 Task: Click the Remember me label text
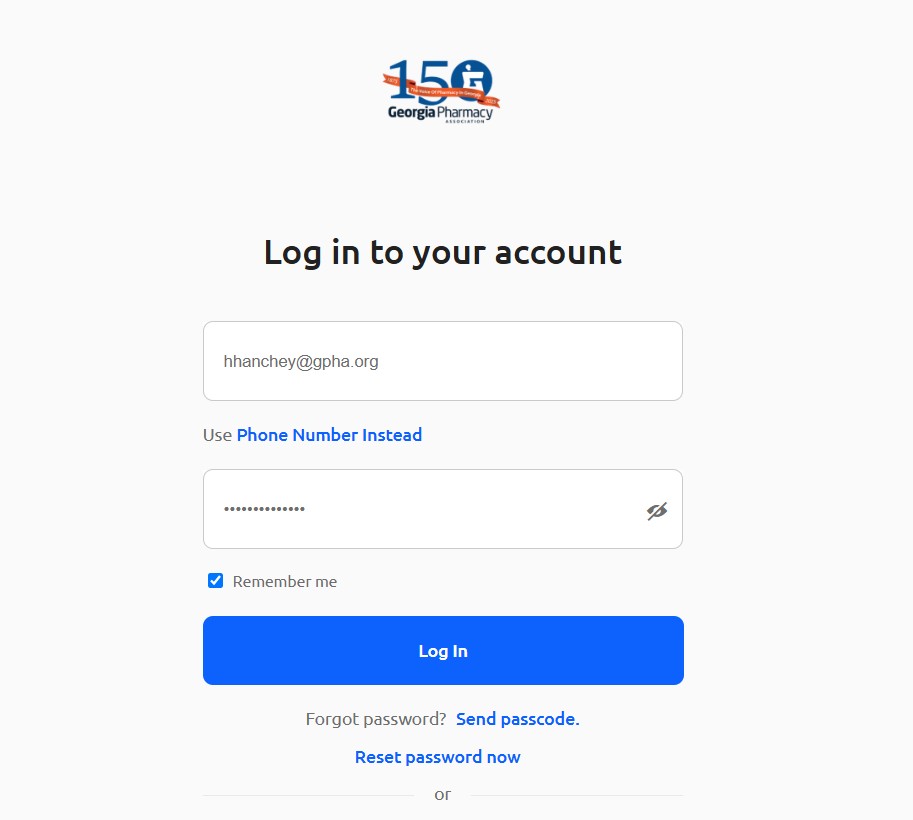point(285,581)
